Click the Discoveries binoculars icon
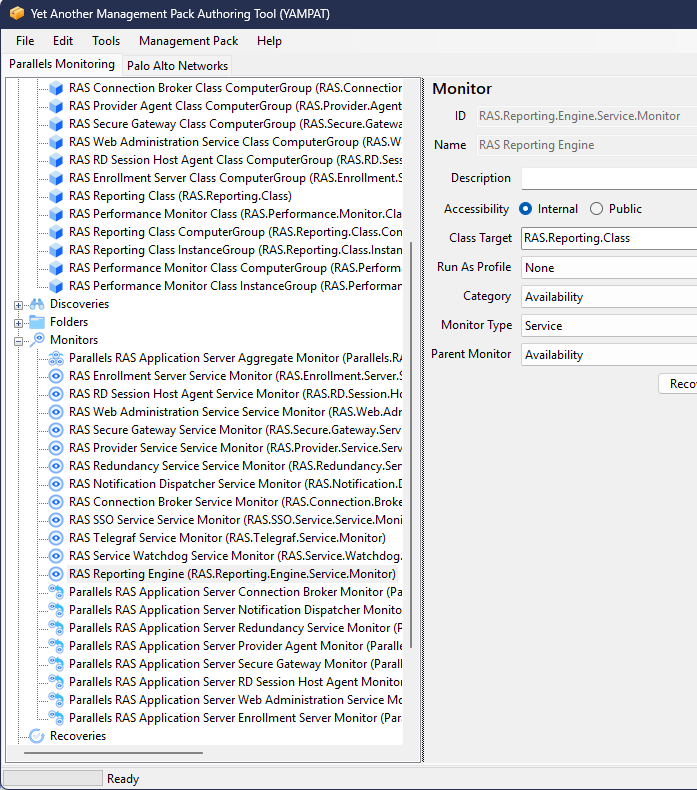Viewport: 697px width, 790px height. coord(37,304)
